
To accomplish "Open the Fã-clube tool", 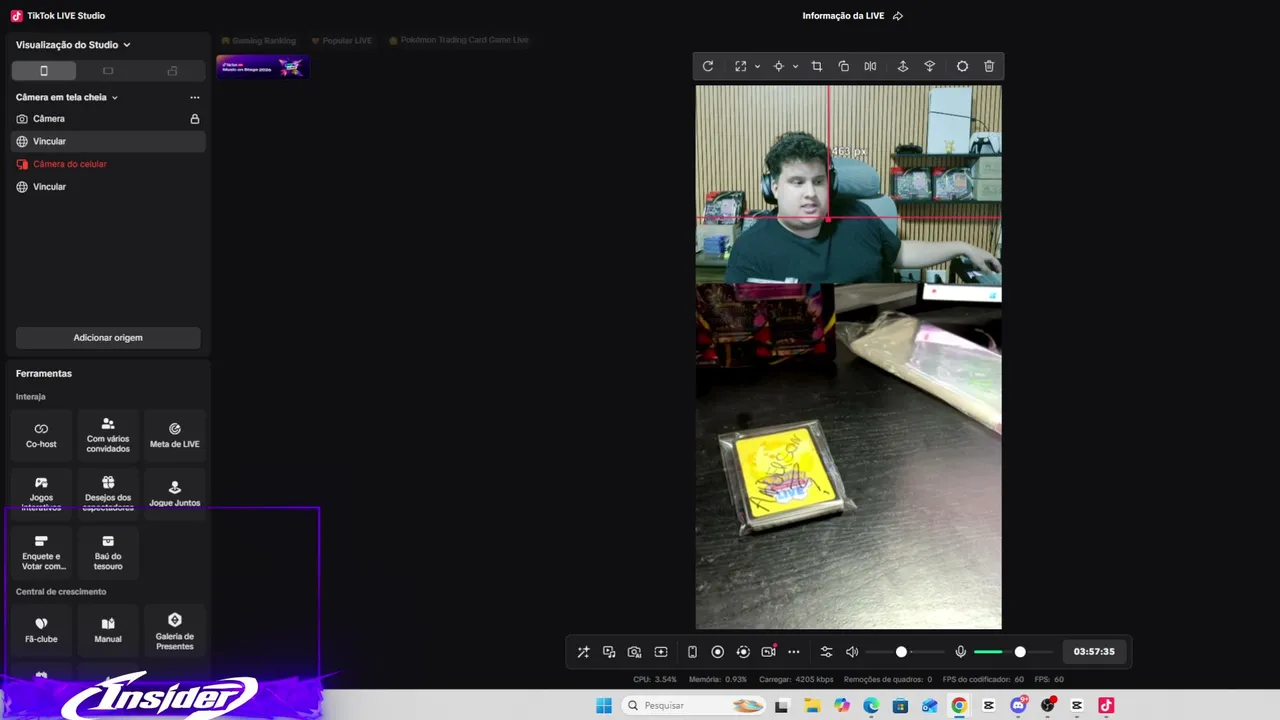I will point(41,630).
